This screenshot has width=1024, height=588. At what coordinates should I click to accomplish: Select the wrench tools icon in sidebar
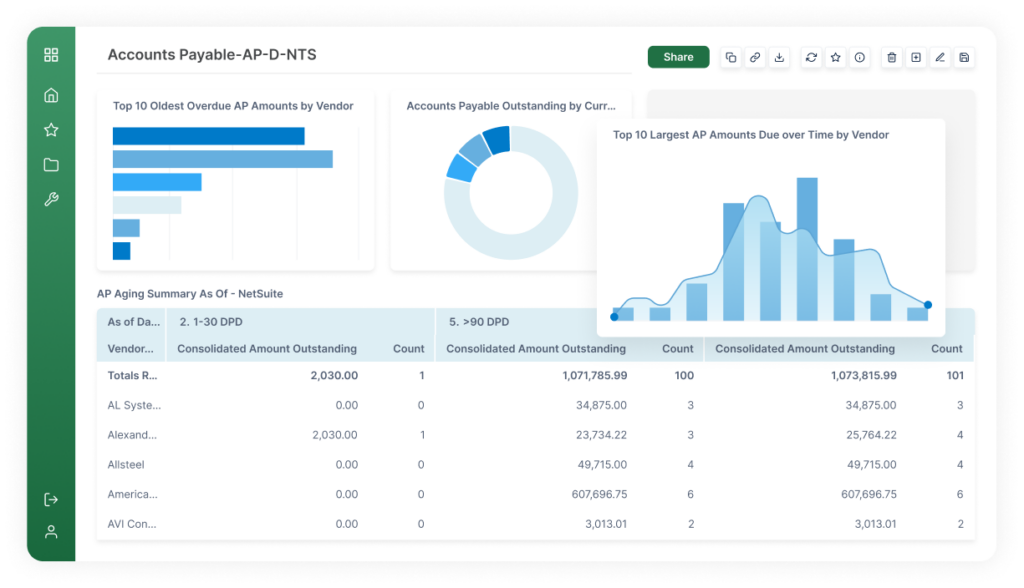[51, 198]
